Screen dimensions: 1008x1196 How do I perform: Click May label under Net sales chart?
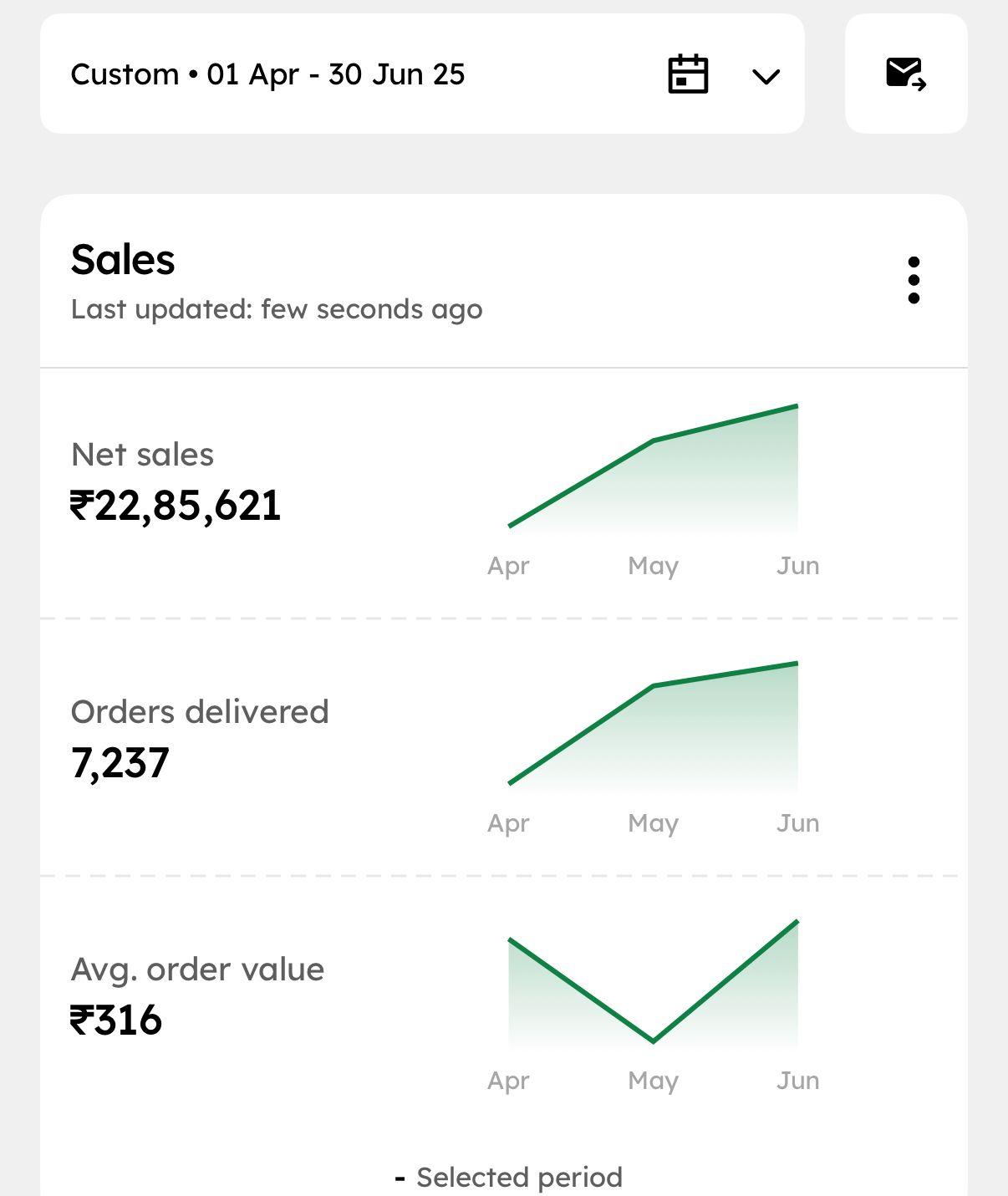[653, 566]
